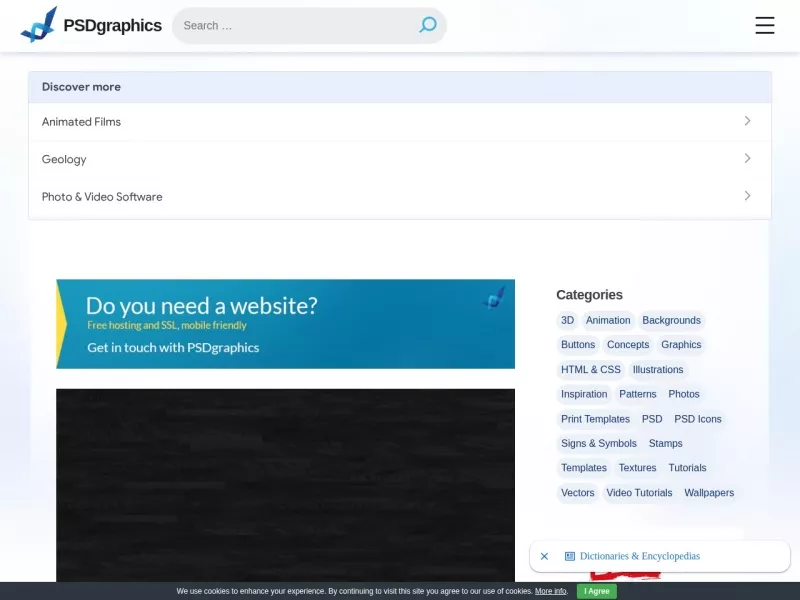This screenshot has height=600, width=800.
Task: Select the 3D category tag
Action: coord(567,320)
